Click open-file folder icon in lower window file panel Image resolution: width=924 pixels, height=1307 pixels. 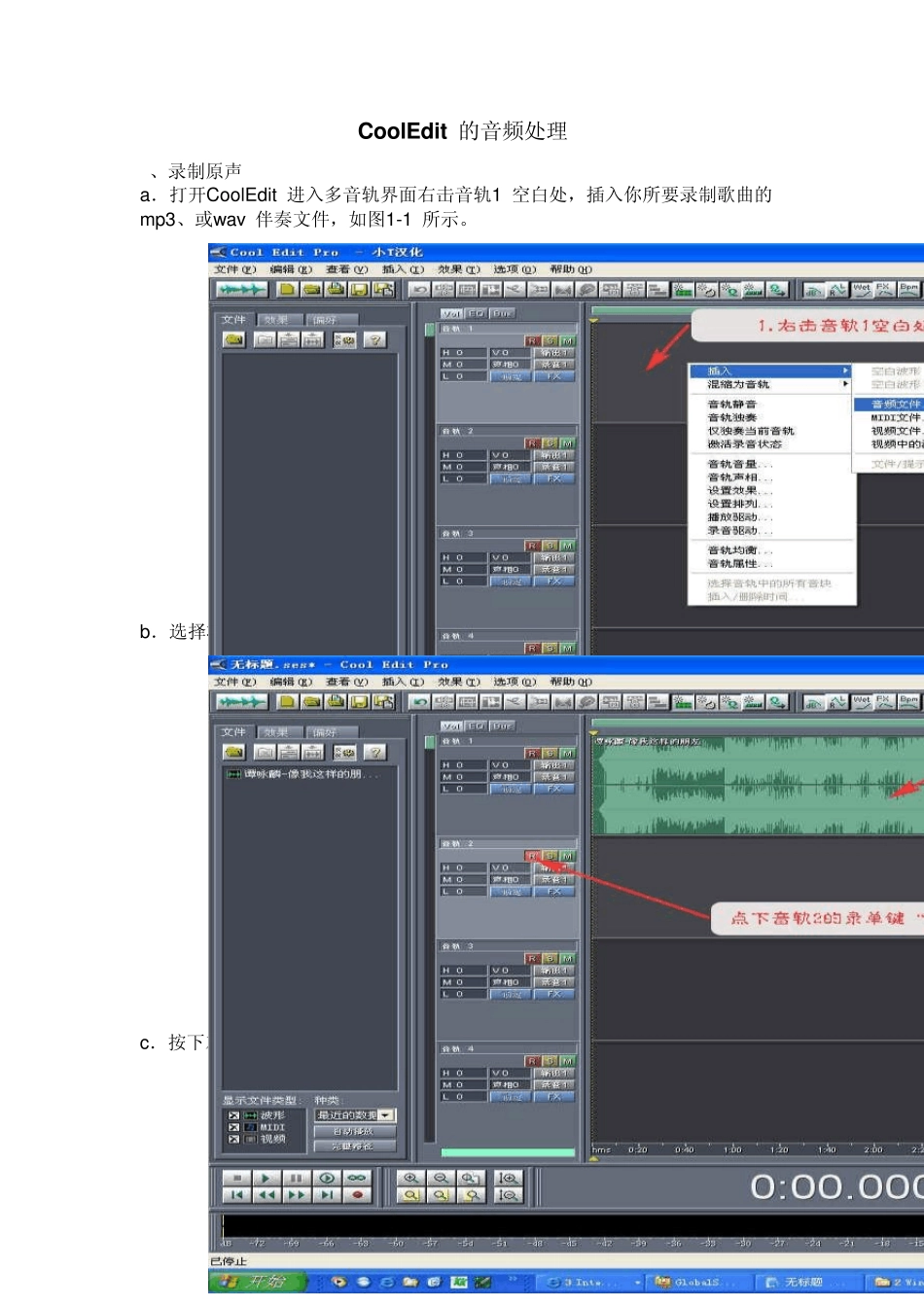tap(233, 753)
